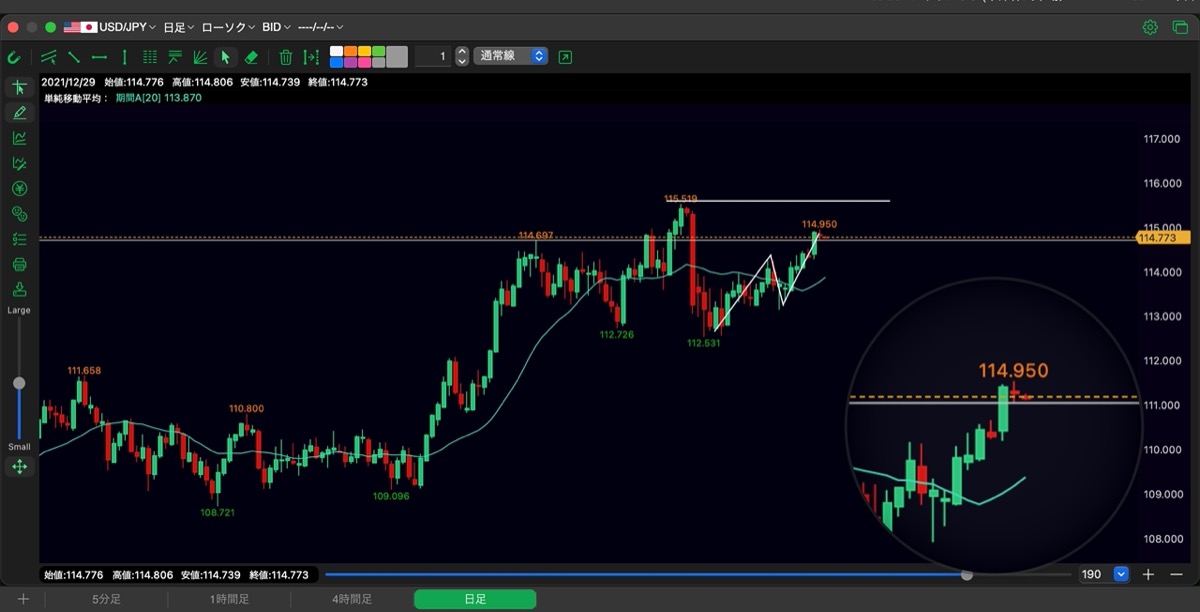Screen dimensions: 1200x612
Task: Select the horizontal line drawing tool
Action: [99, 57]
